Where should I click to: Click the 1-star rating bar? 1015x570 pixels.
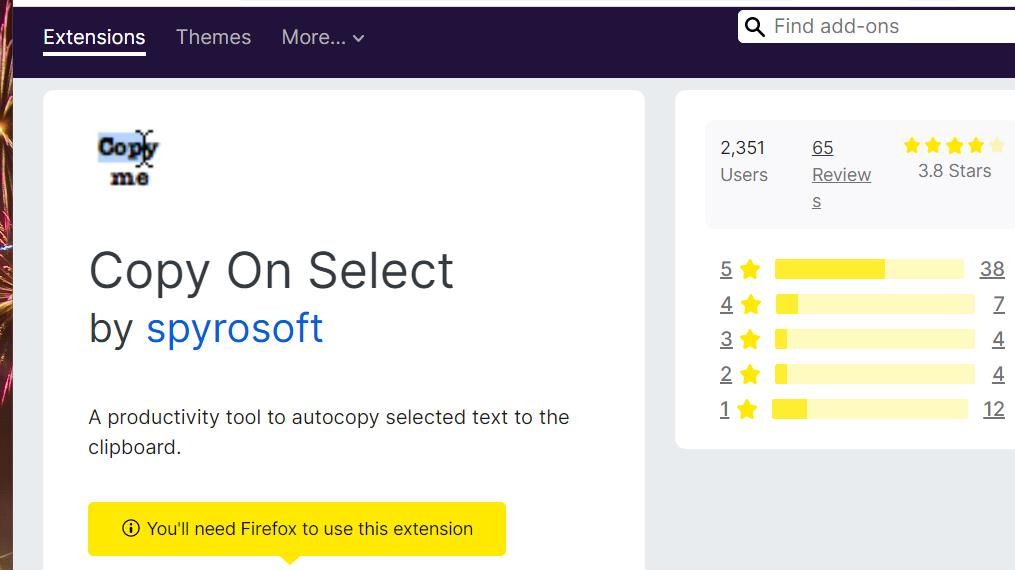click(x=868, y=409)
